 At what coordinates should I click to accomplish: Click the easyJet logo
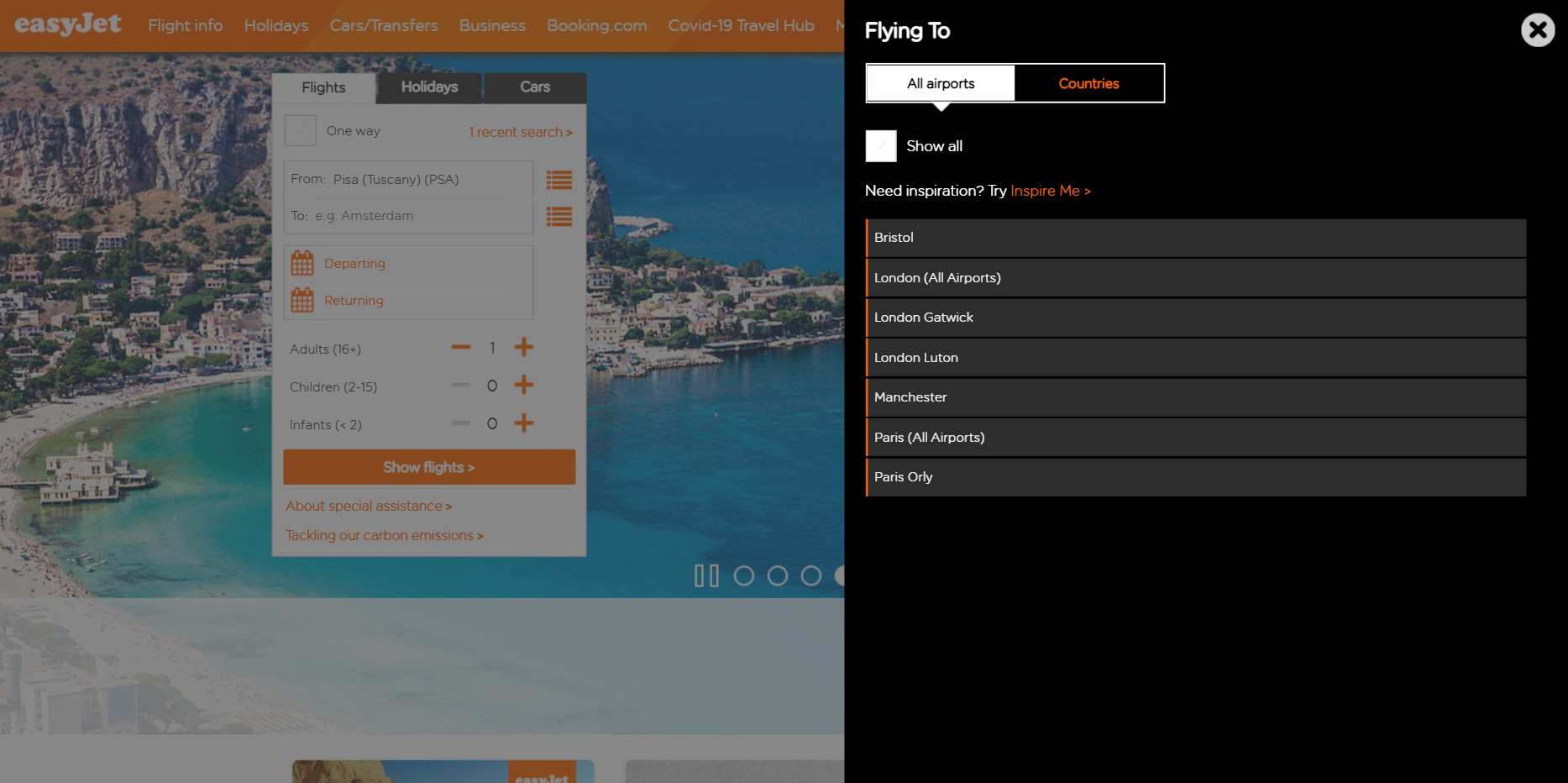point(68,24)
